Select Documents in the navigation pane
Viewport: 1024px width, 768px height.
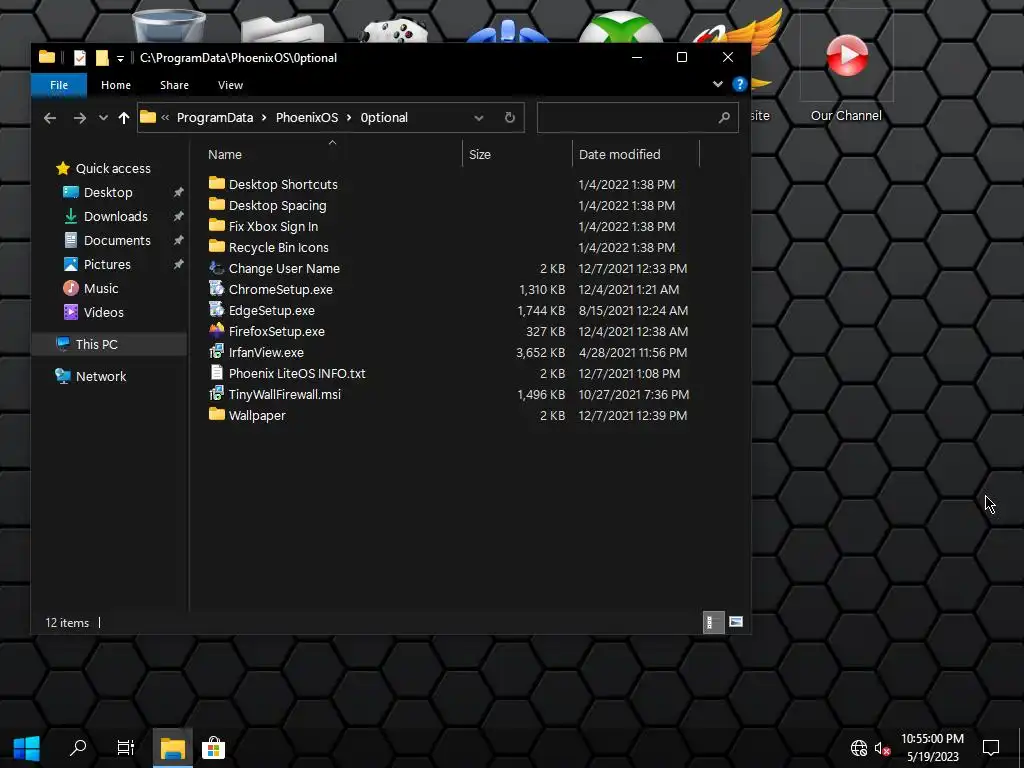click(x=117, y=241)
